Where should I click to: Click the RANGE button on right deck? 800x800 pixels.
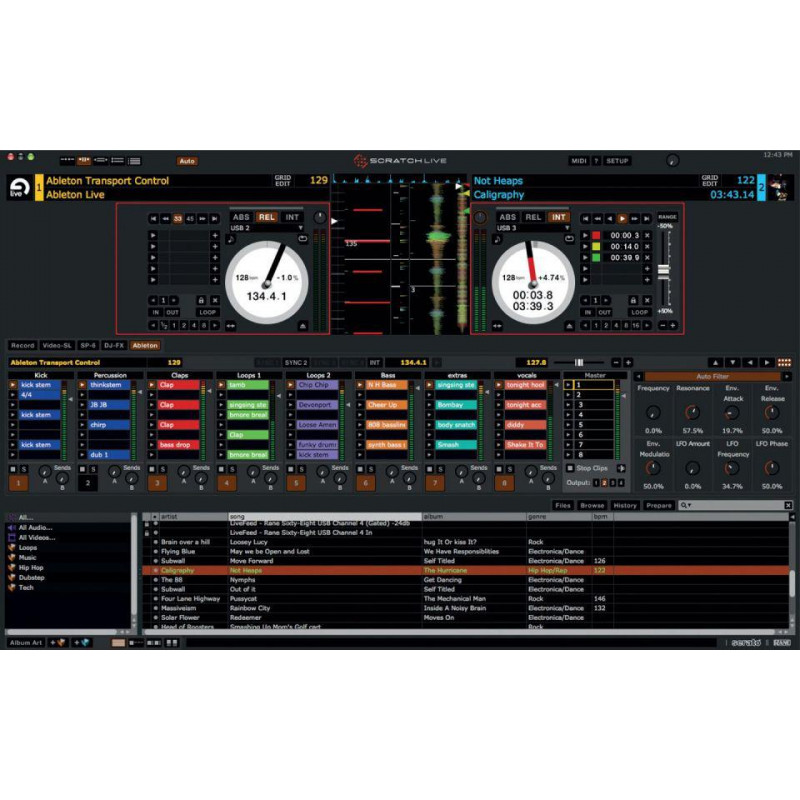tap(667, 217)
